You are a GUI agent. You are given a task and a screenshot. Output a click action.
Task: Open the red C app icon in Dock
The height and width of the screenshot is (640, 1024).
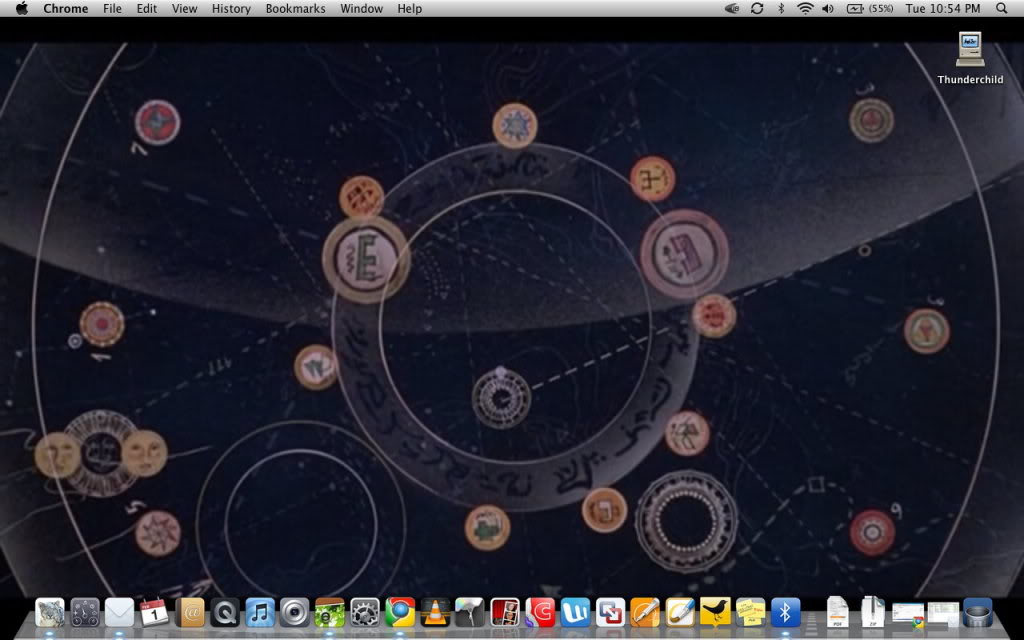point(540,613)
